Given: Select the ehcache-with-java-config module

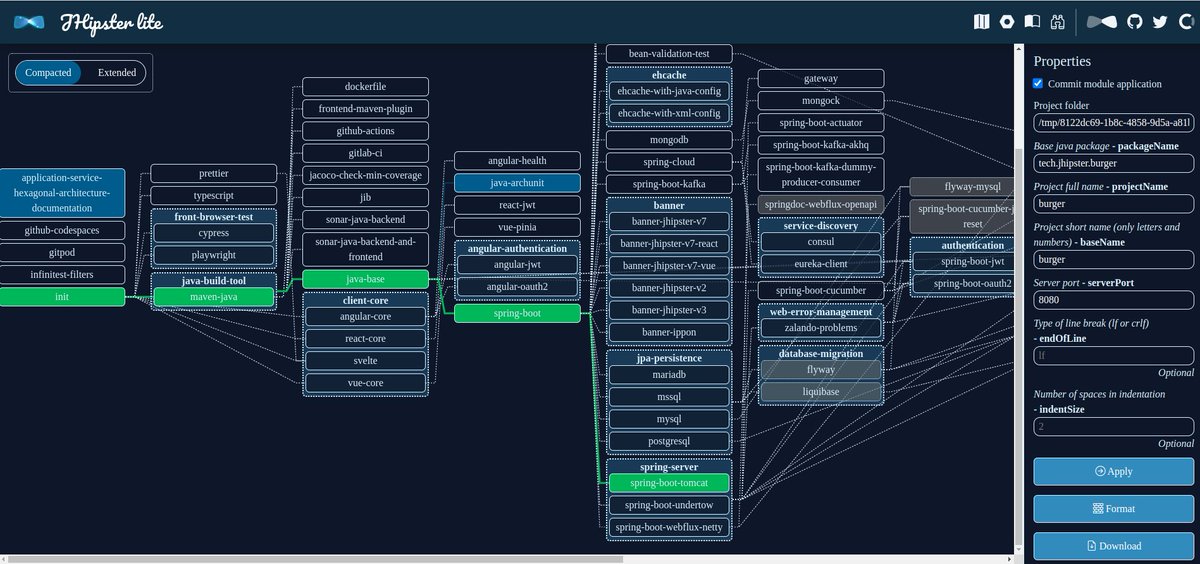Looking at the screenshot, I should click(669, 91).
